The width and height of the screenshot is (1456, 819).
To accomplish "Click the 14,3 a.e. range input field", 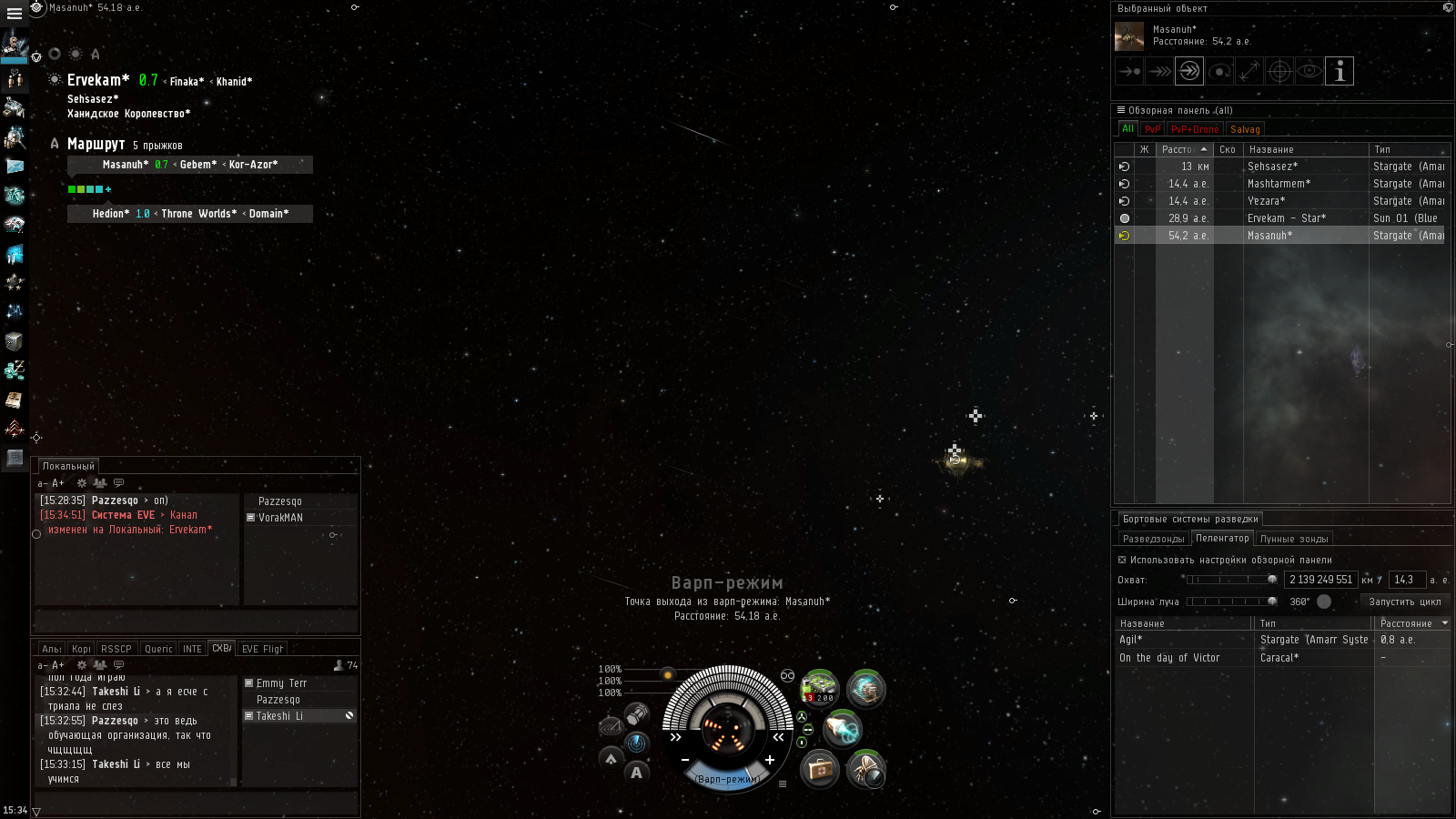I will tap(1406, 580).
